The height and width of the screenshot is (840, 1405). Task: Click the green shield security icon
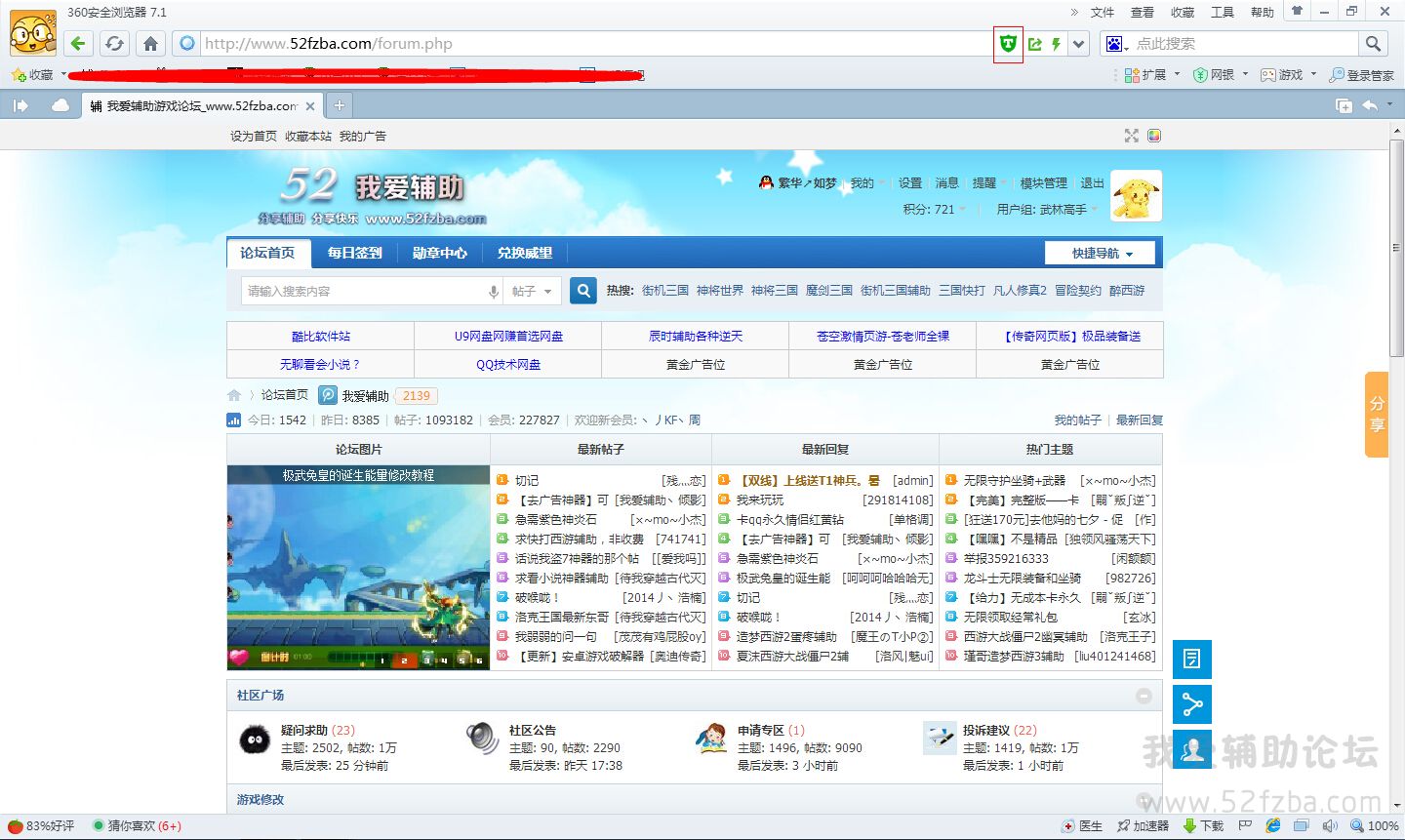(1008, 43)
